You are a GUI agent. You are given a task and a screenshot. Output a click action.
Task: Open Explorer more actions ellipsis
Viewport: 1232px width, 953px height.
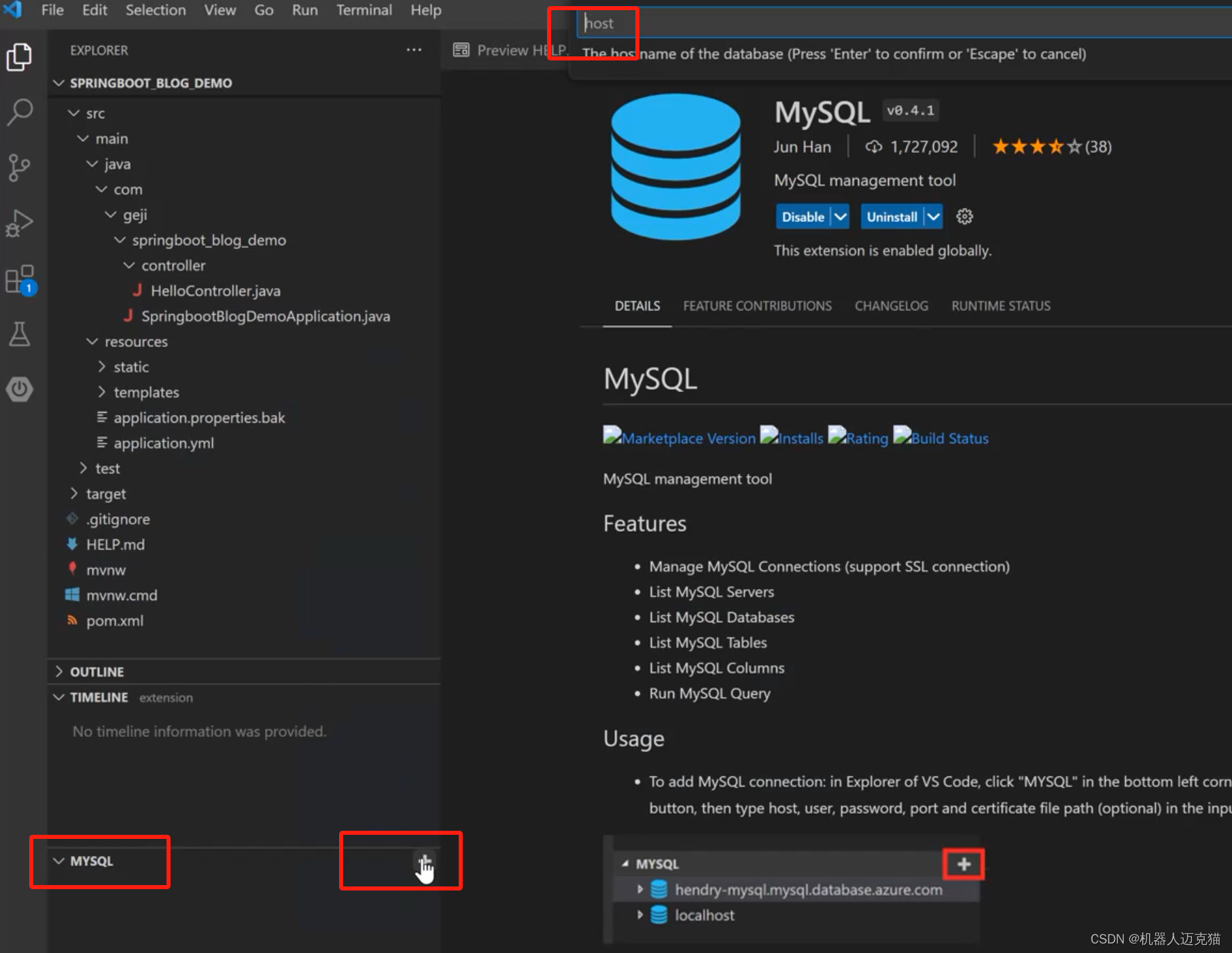click(x=414, y=50)
